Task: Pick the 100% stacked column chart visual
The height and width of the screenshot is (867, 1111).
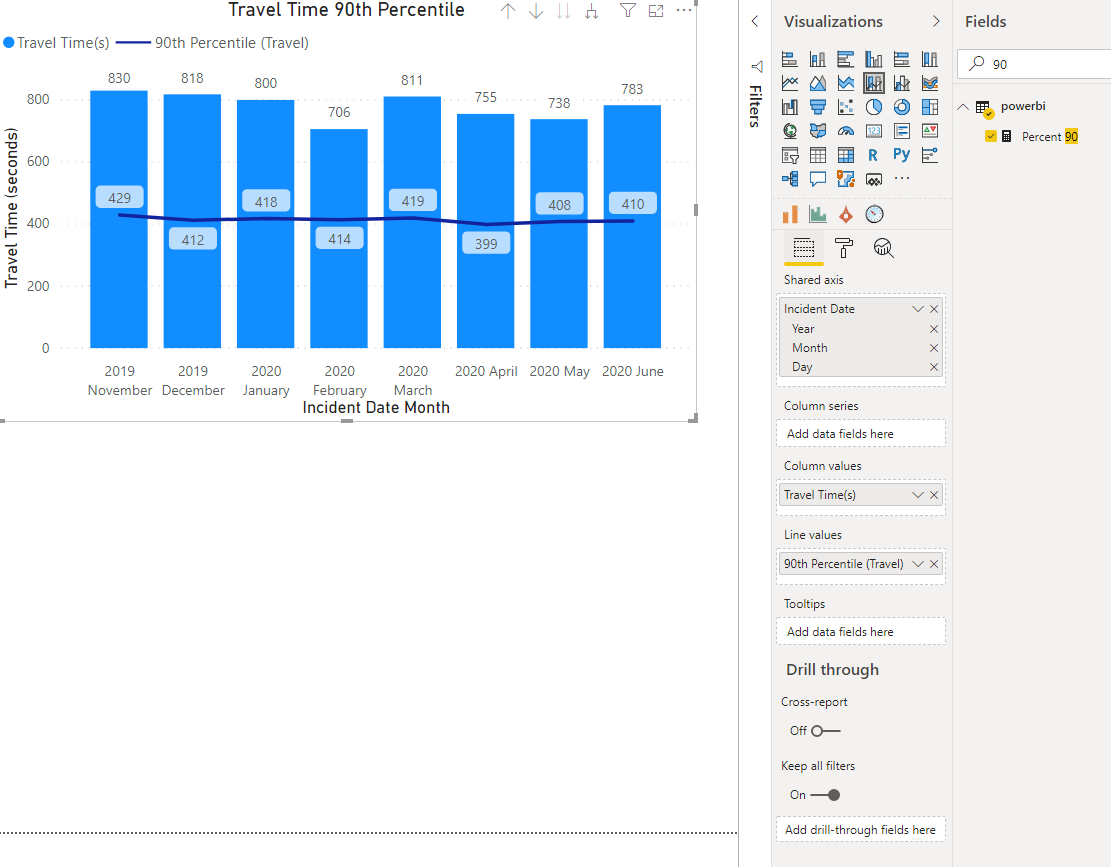Action: (x=930, y=60)
